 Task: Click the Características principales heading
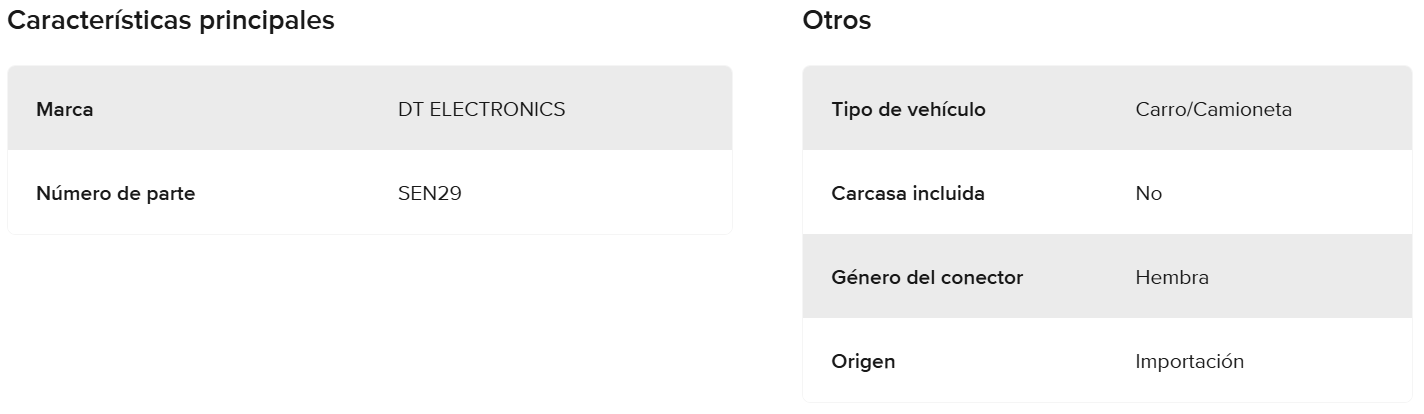(x=171, y=21)
